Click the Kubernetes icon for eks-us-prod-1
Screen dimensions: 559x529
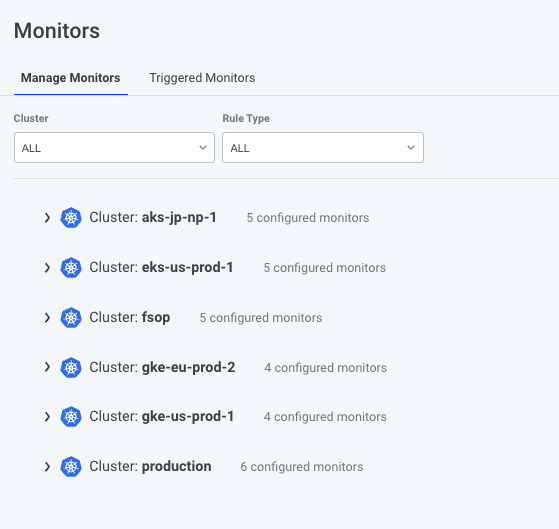[x=71, y=267]
